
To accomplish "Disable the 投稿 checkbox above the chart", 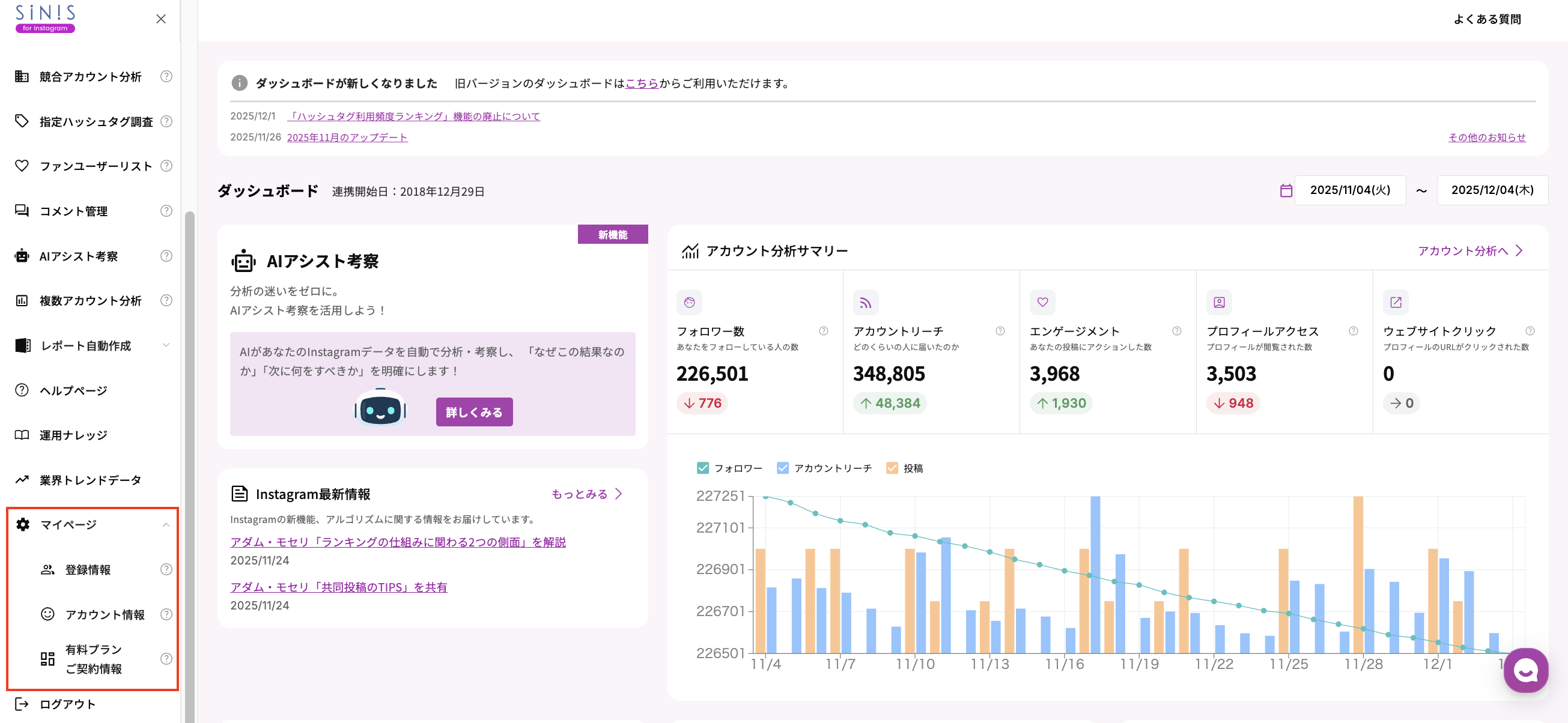I will click(x=892, y=467).
